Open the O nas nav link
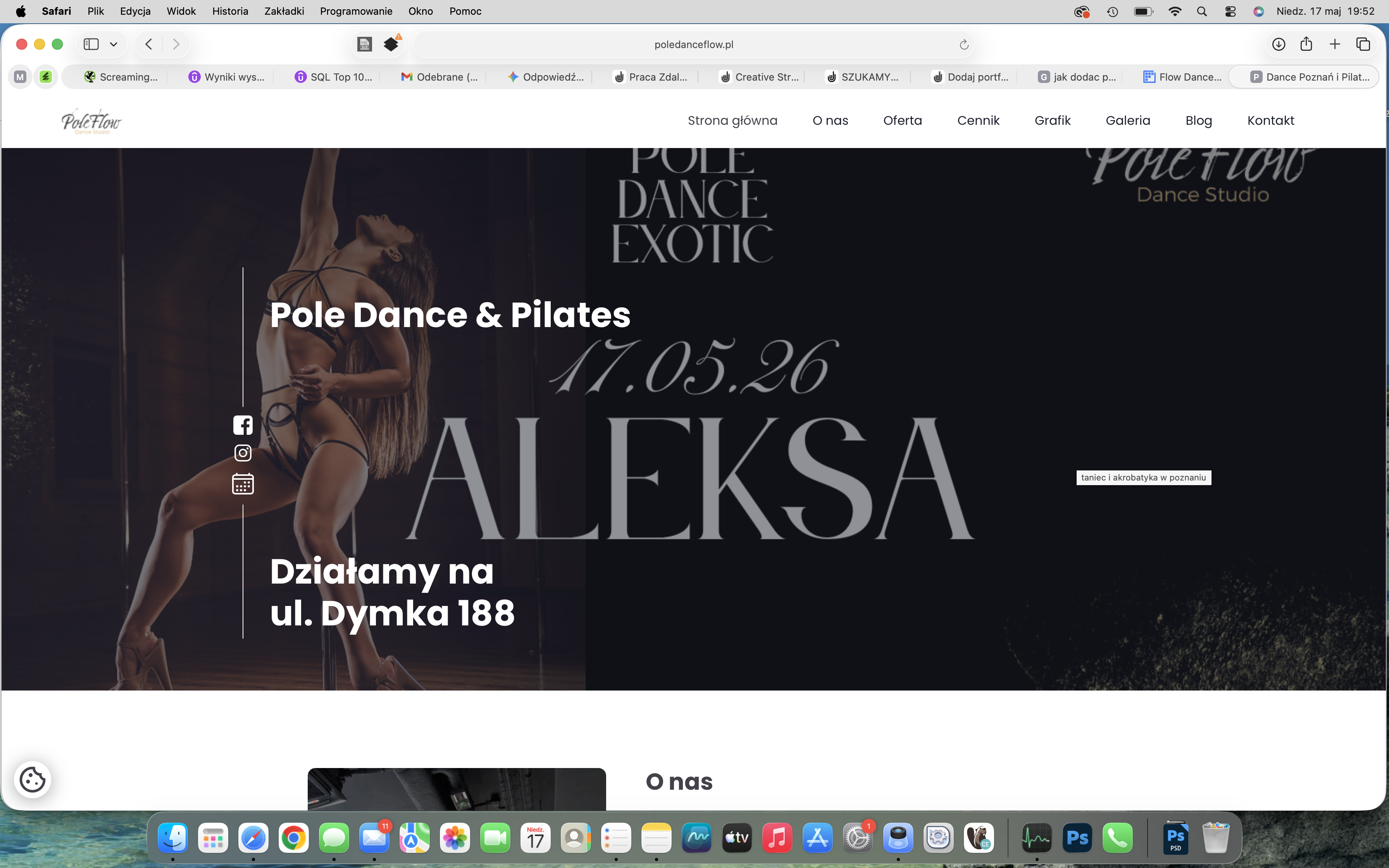This screenshot has height=868, width=1389. 830,121
